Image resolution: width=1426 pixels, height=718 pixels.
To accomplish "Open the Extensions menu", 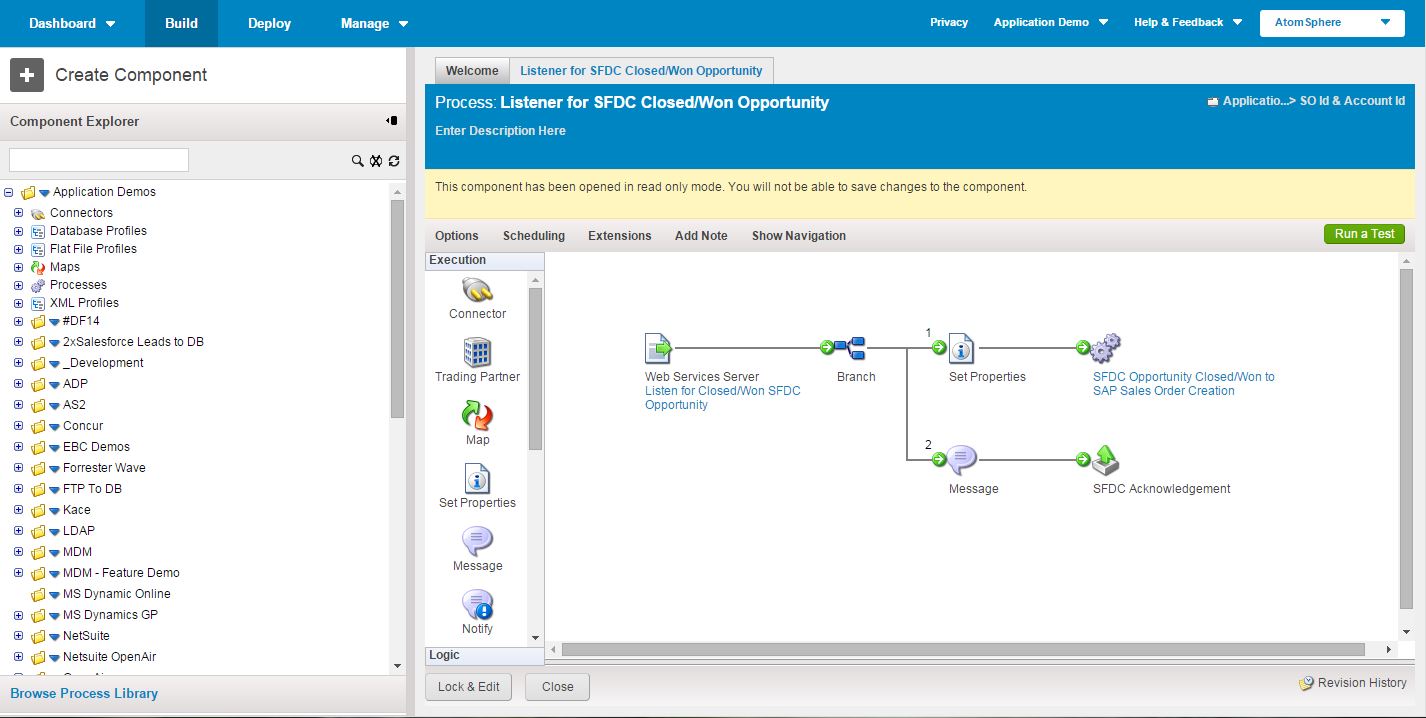I will coord(620,236).
